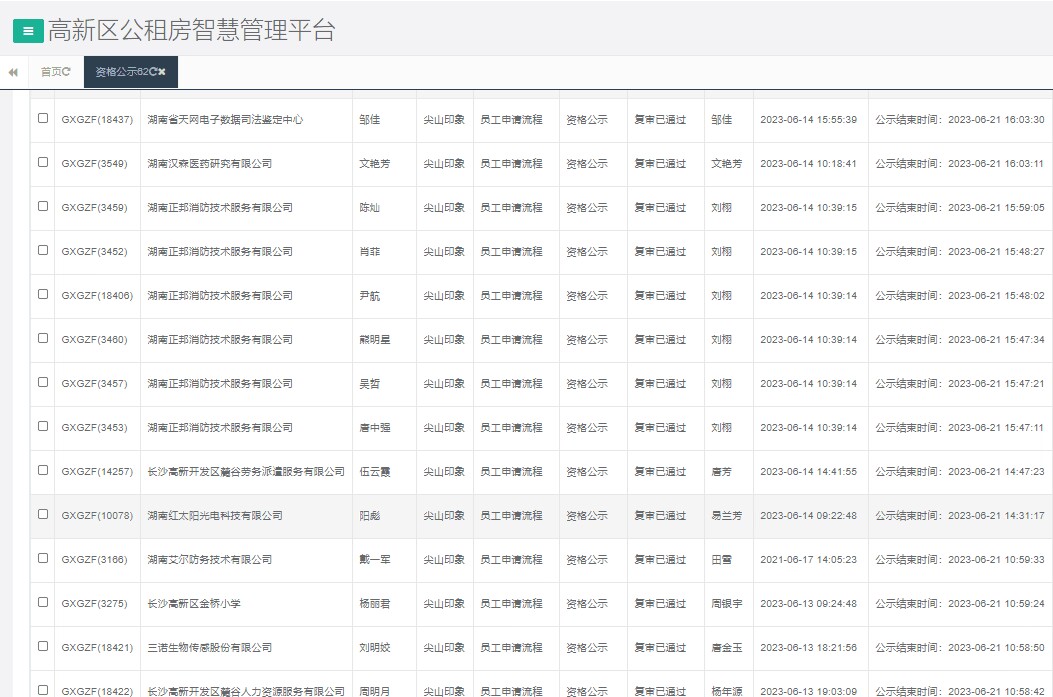Check the checkbox for GXGZF(18437)
Screen dimensions: 1053x697
point(42,118)
